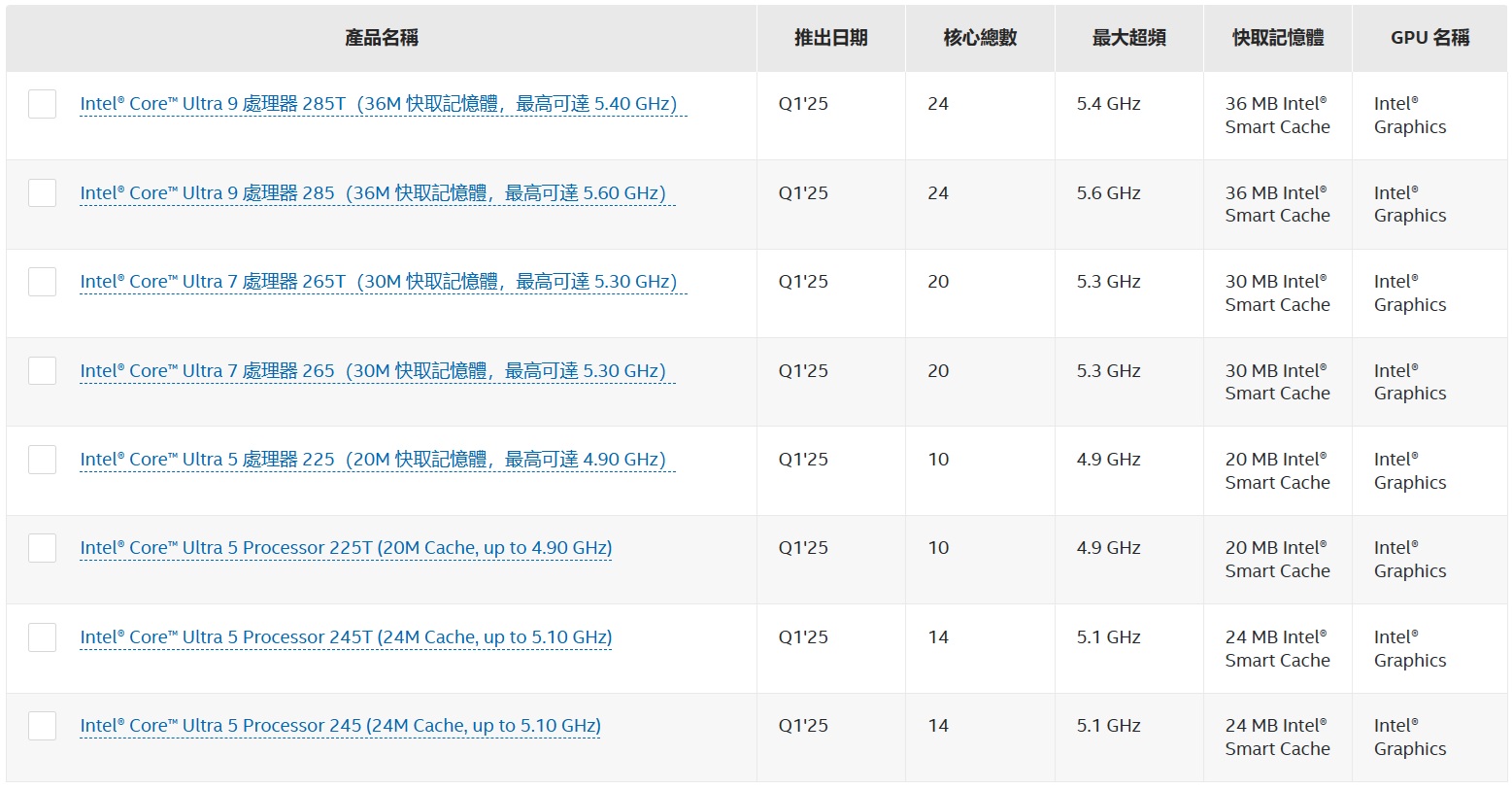Screen dimensions: 1512x790
Task: Click Core Ultra 5 Processor 245 link
Action: (x=340, y=726)
